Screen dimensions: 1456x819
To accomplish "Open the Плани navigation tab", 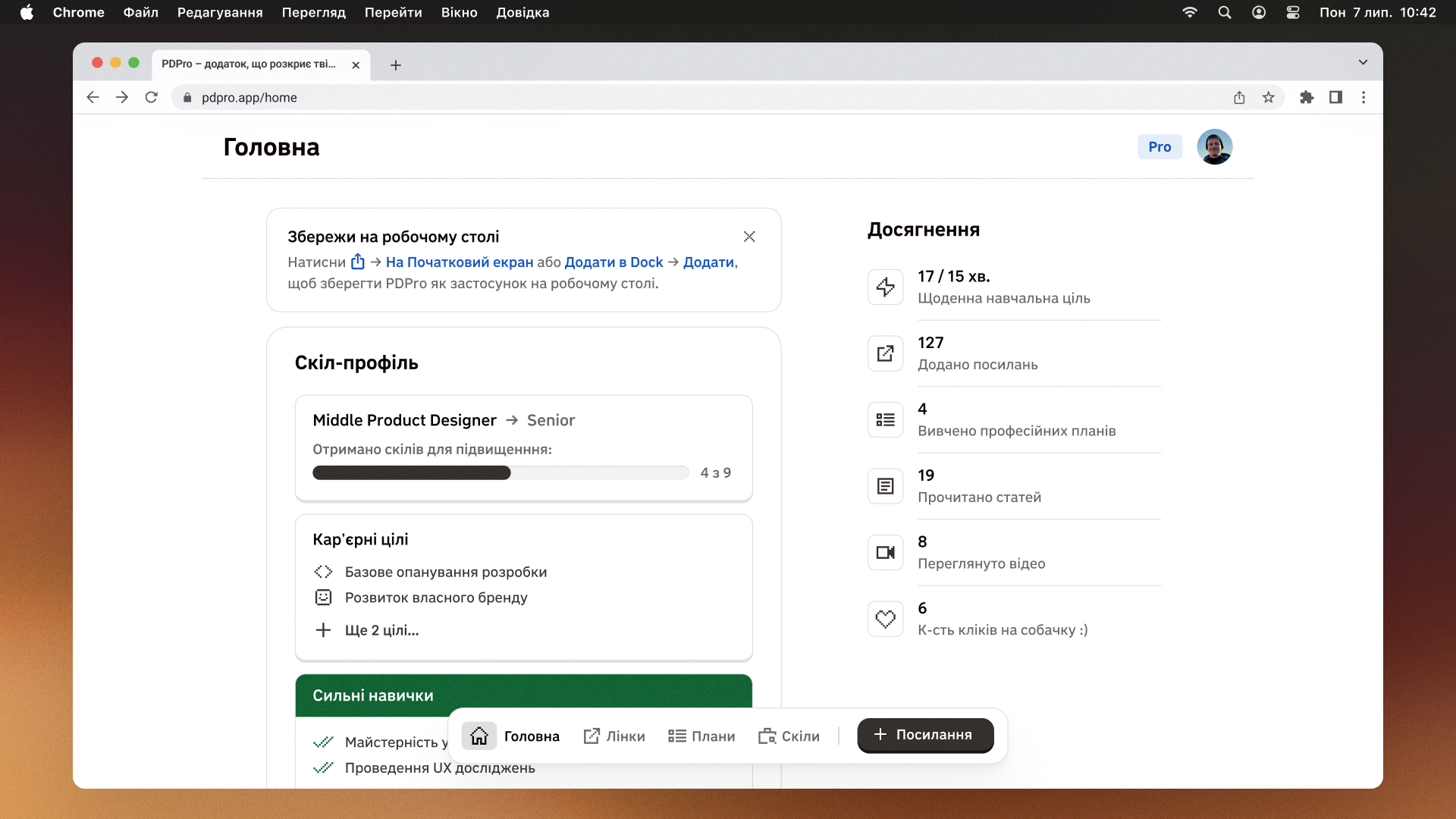I will pos(701,736).
